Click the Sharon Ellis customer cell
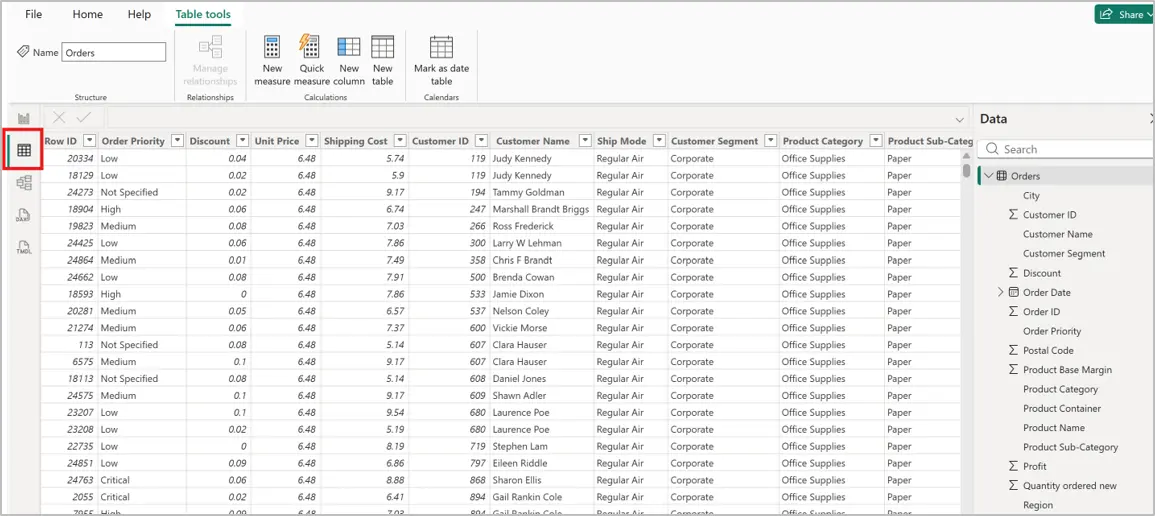Screen dimensions: 1155x516 (x=541, y=480)
